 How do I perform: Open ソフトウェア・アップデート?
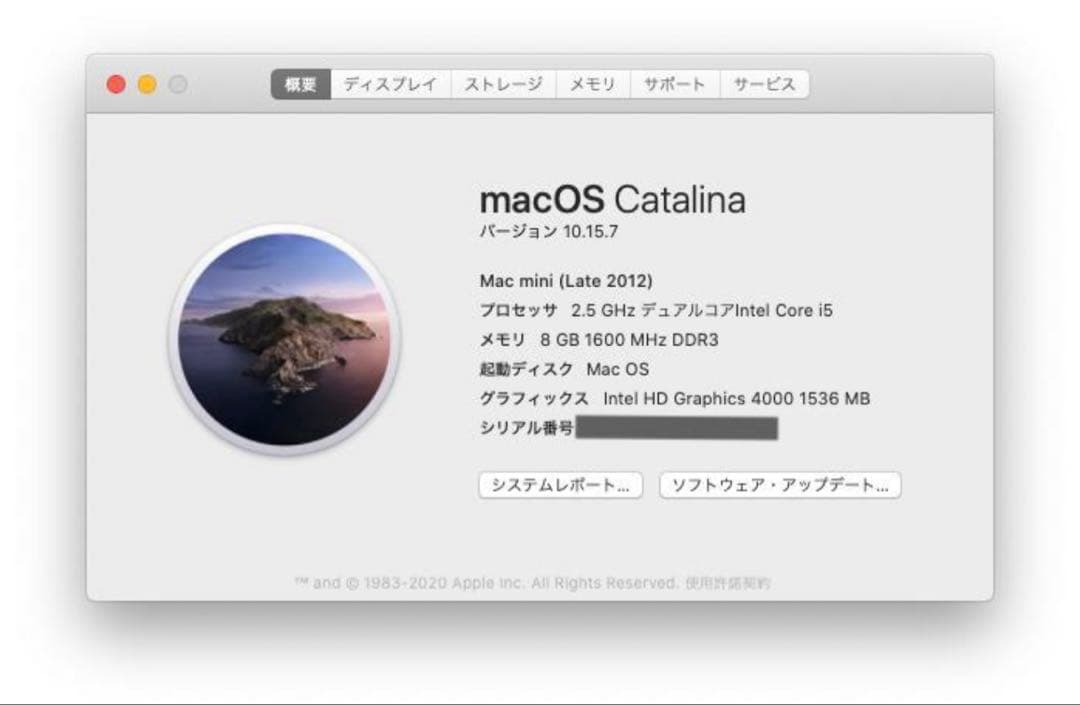(x=779, y=486)
